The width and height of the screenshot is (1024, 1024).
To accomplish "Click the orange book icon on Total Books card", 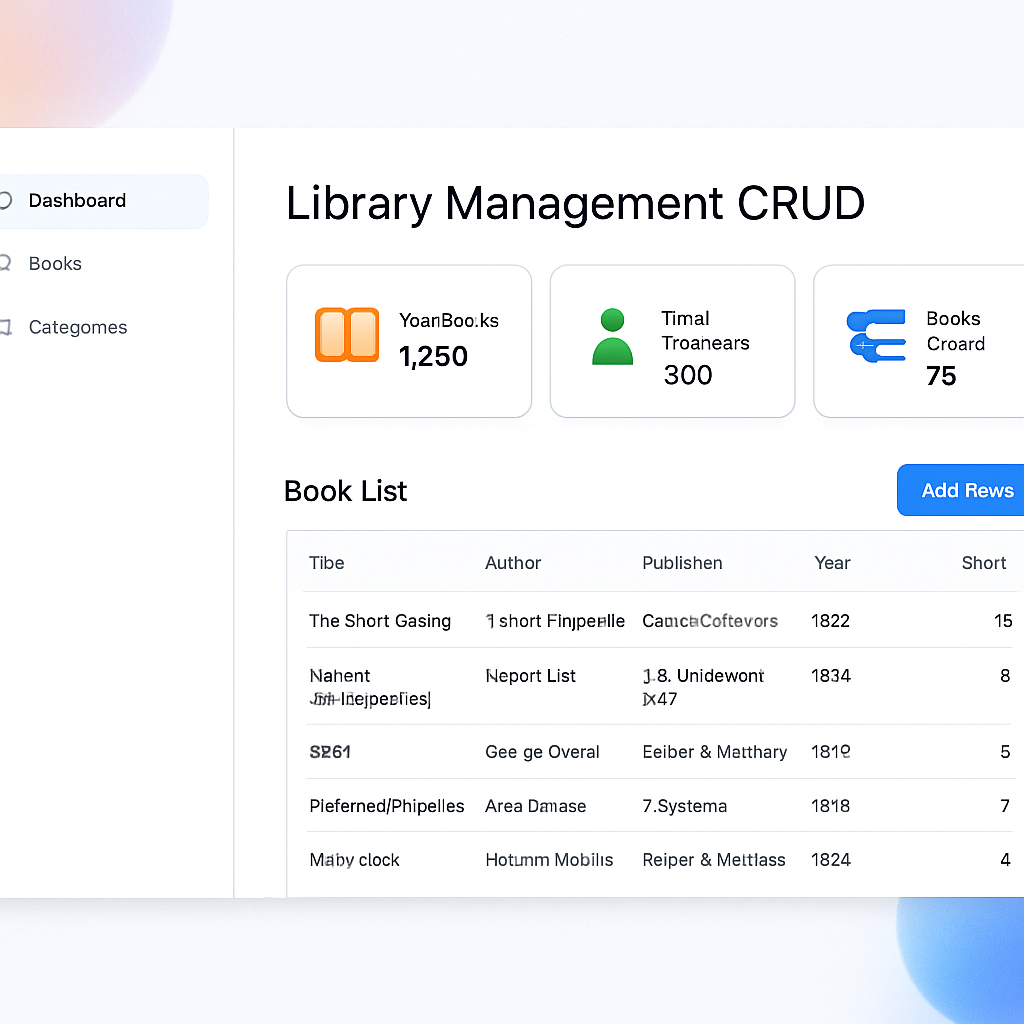I will [x=348, y=335].
